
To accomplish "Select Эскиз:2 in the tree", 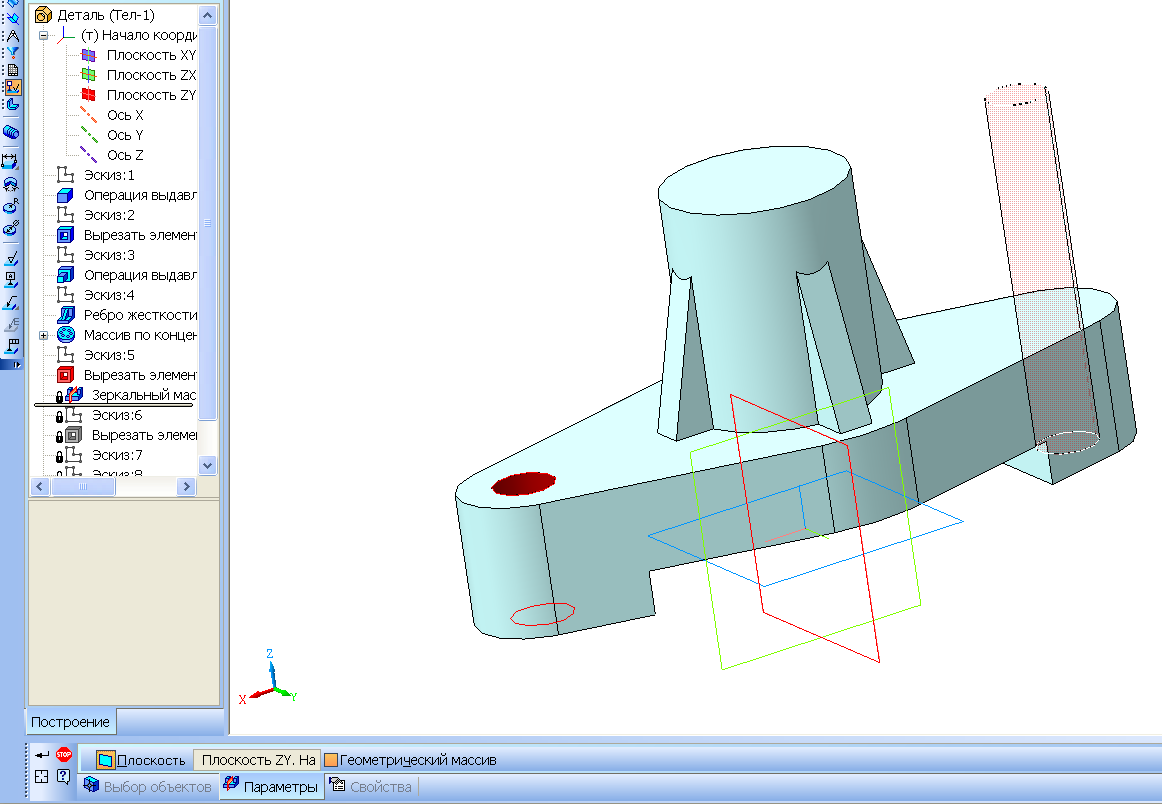I will pyautogui.click(x=109, y=215).
